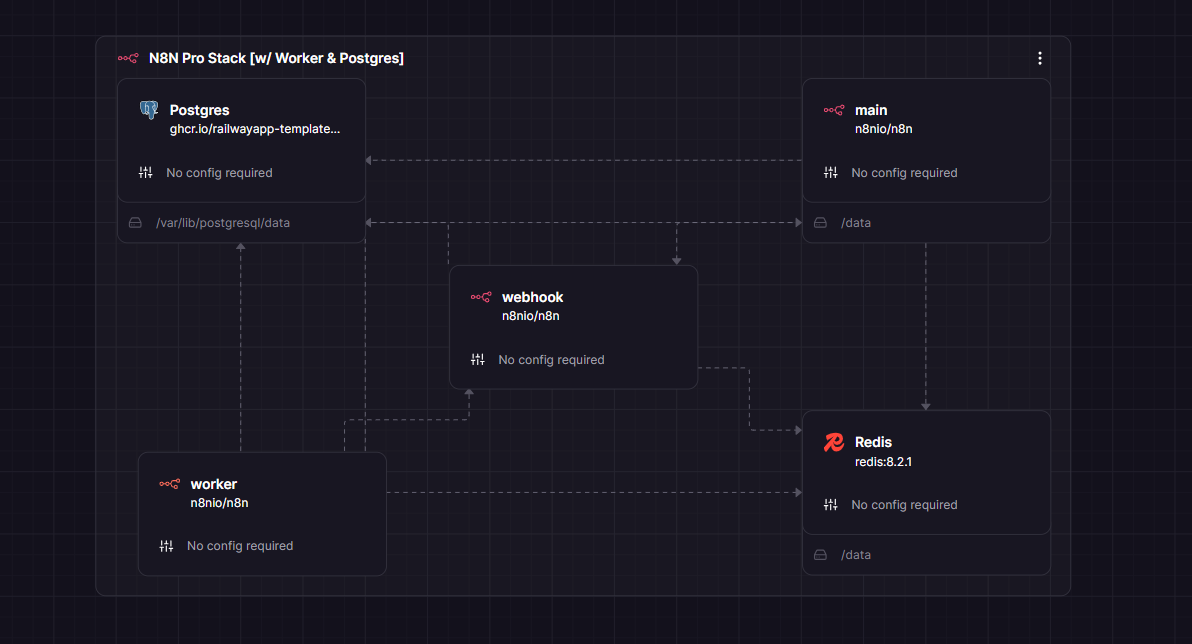Click the config sliders icon on the Redis card

click(830, 505)
